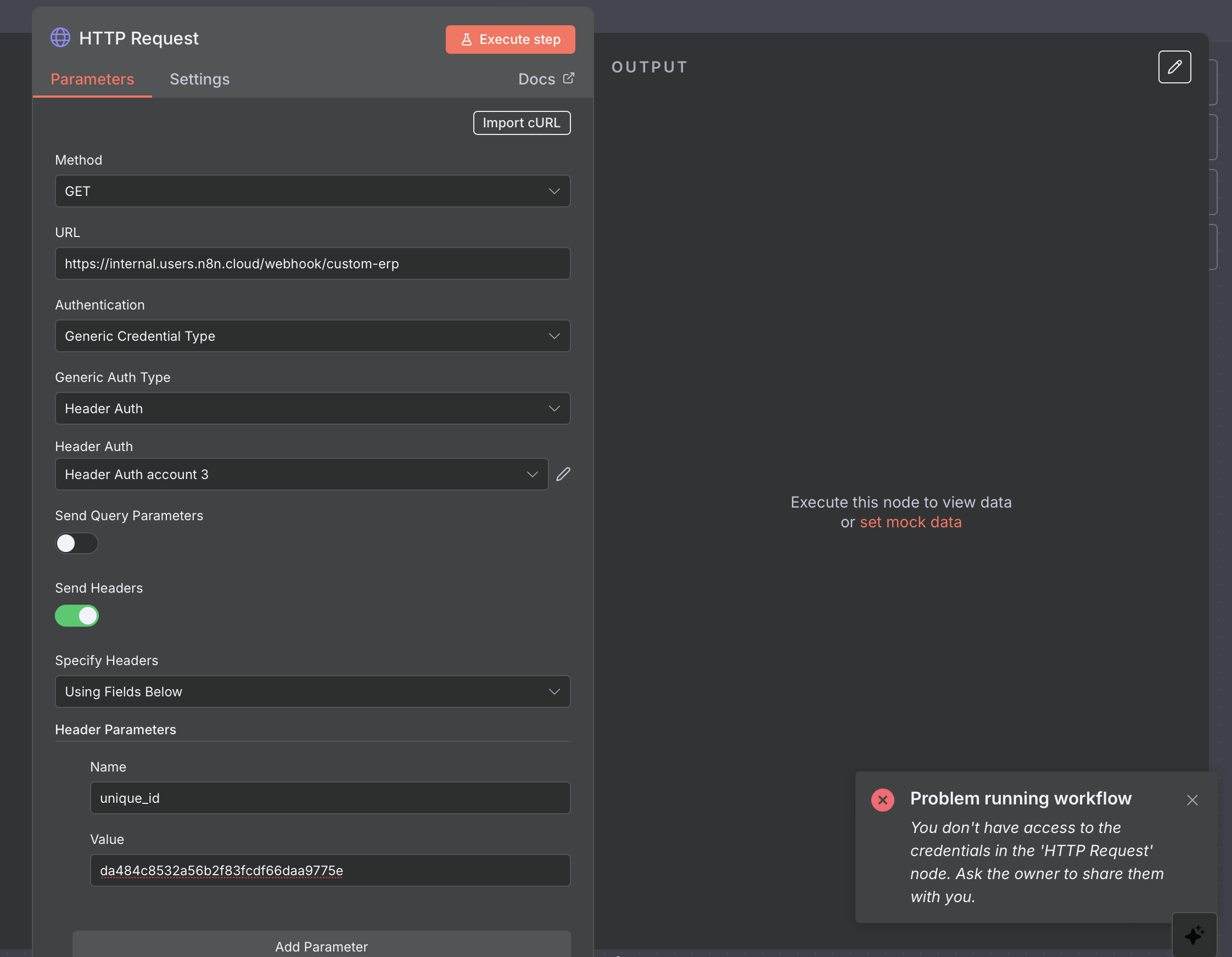Image resolution: width=1232 pixels, height=957 pixels.
Task: Click the flask icon on Execute step
Action: point(466,40)
